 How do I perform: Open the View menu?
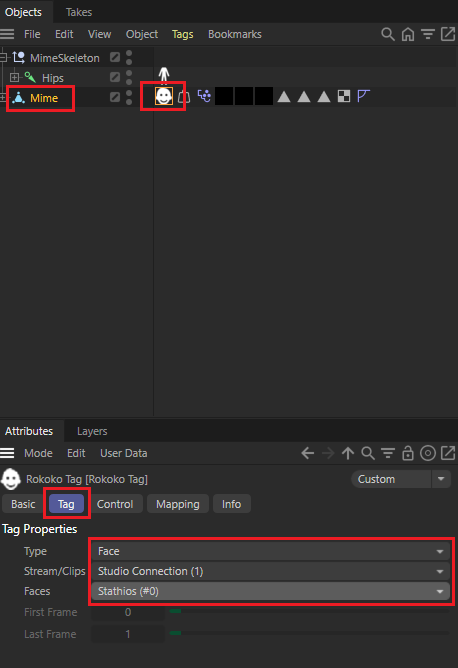click(x=99, y=34)
